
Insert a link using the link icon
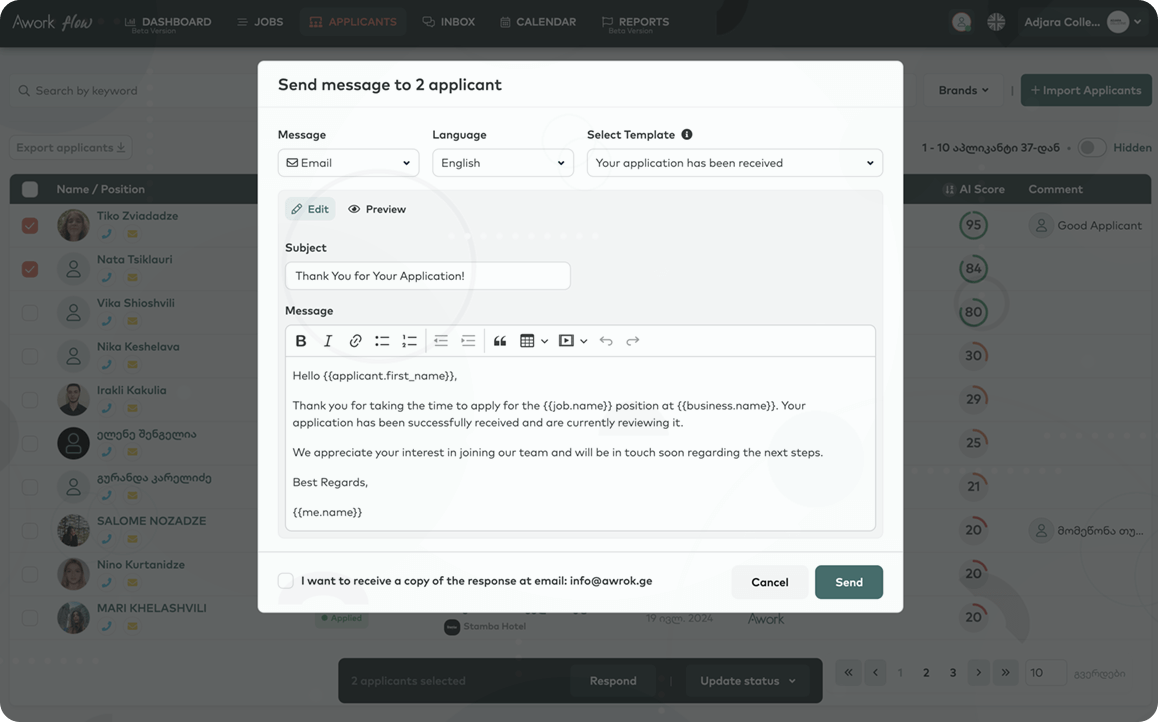(x=355, y=341)
